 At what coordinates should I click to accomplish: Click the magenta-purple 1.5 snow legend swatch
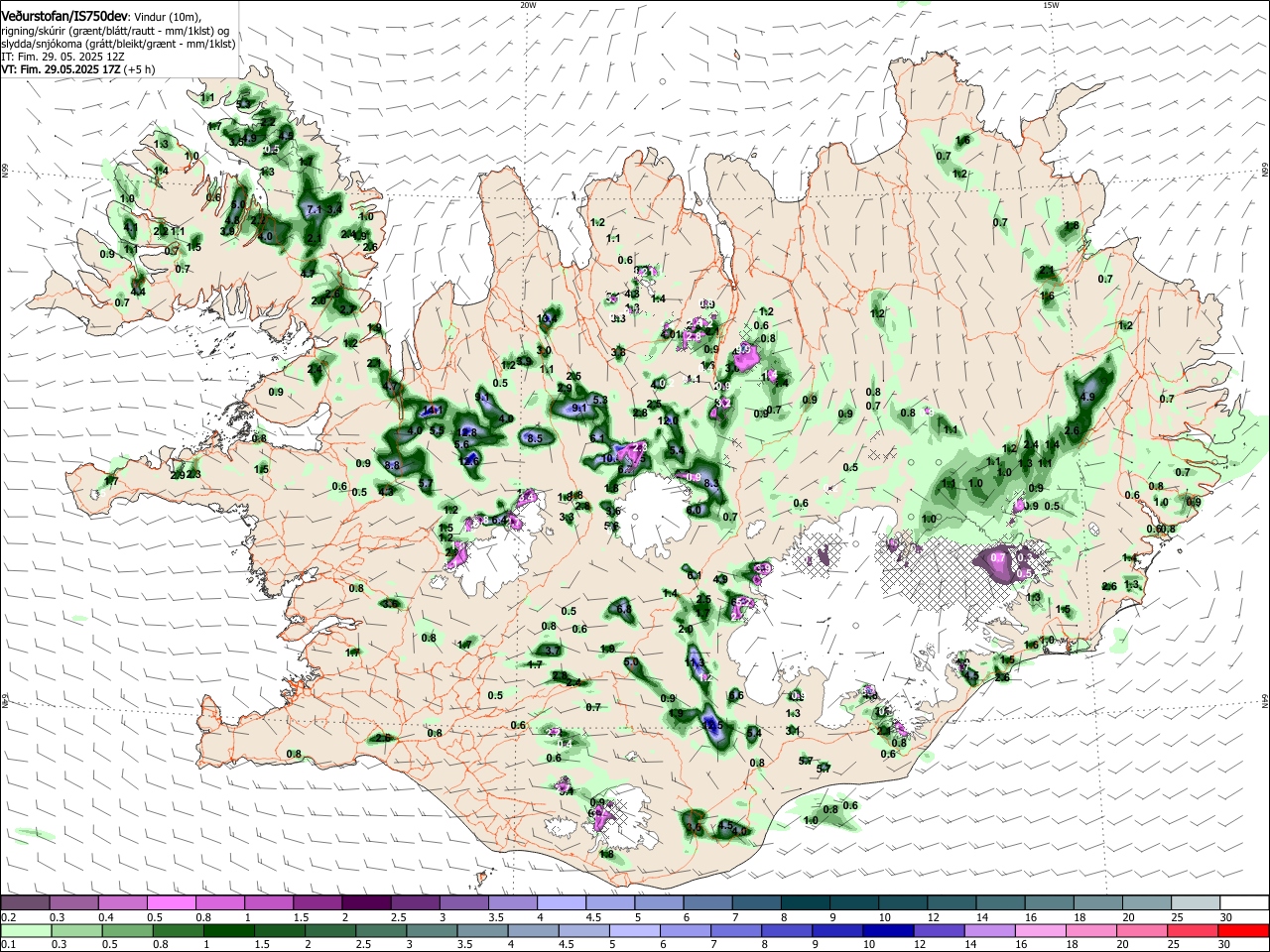(x=317, y=903)
